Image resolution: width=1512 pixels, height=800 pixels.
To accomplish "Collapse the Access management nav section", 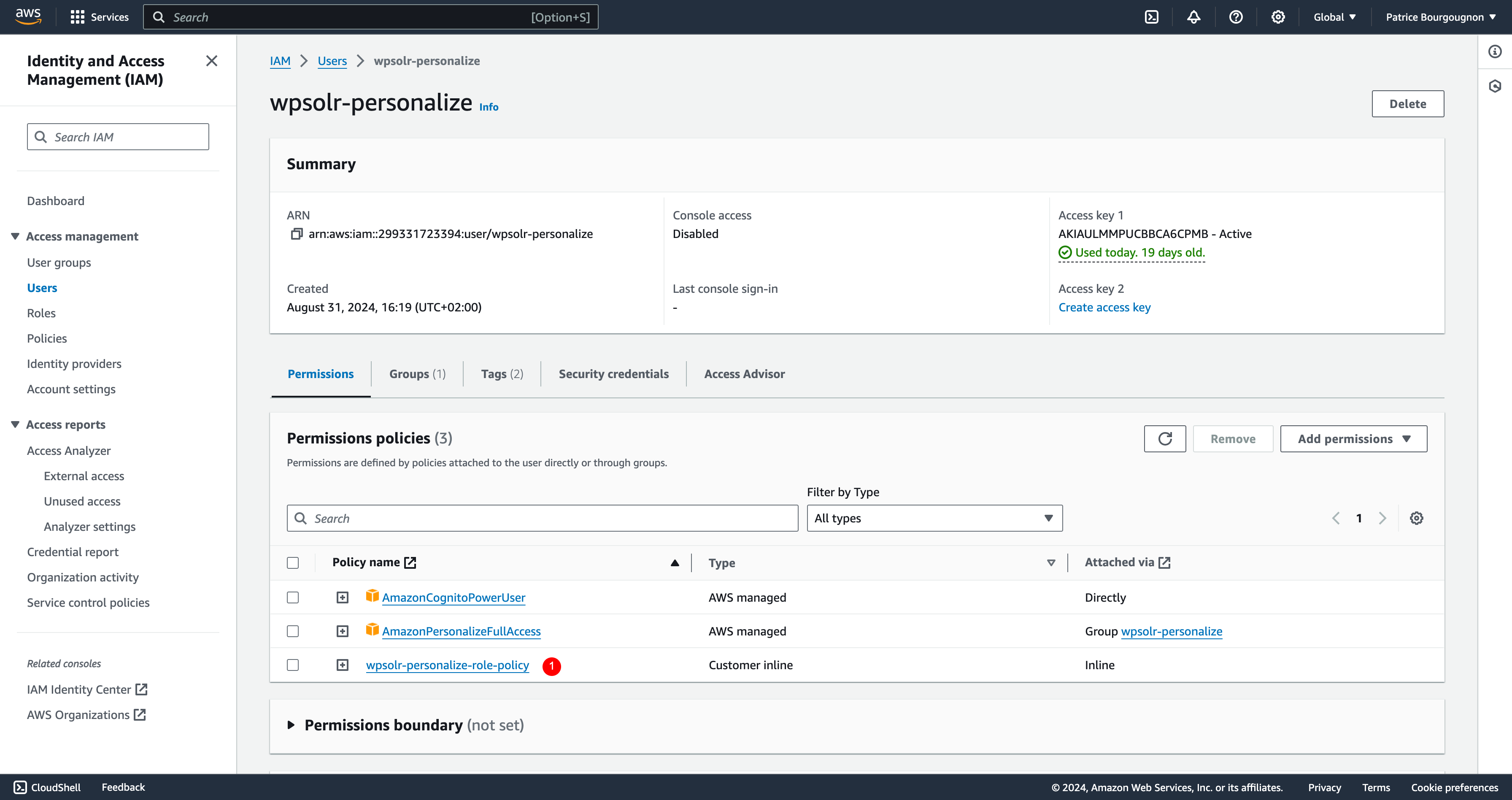I will coord(15,236).
